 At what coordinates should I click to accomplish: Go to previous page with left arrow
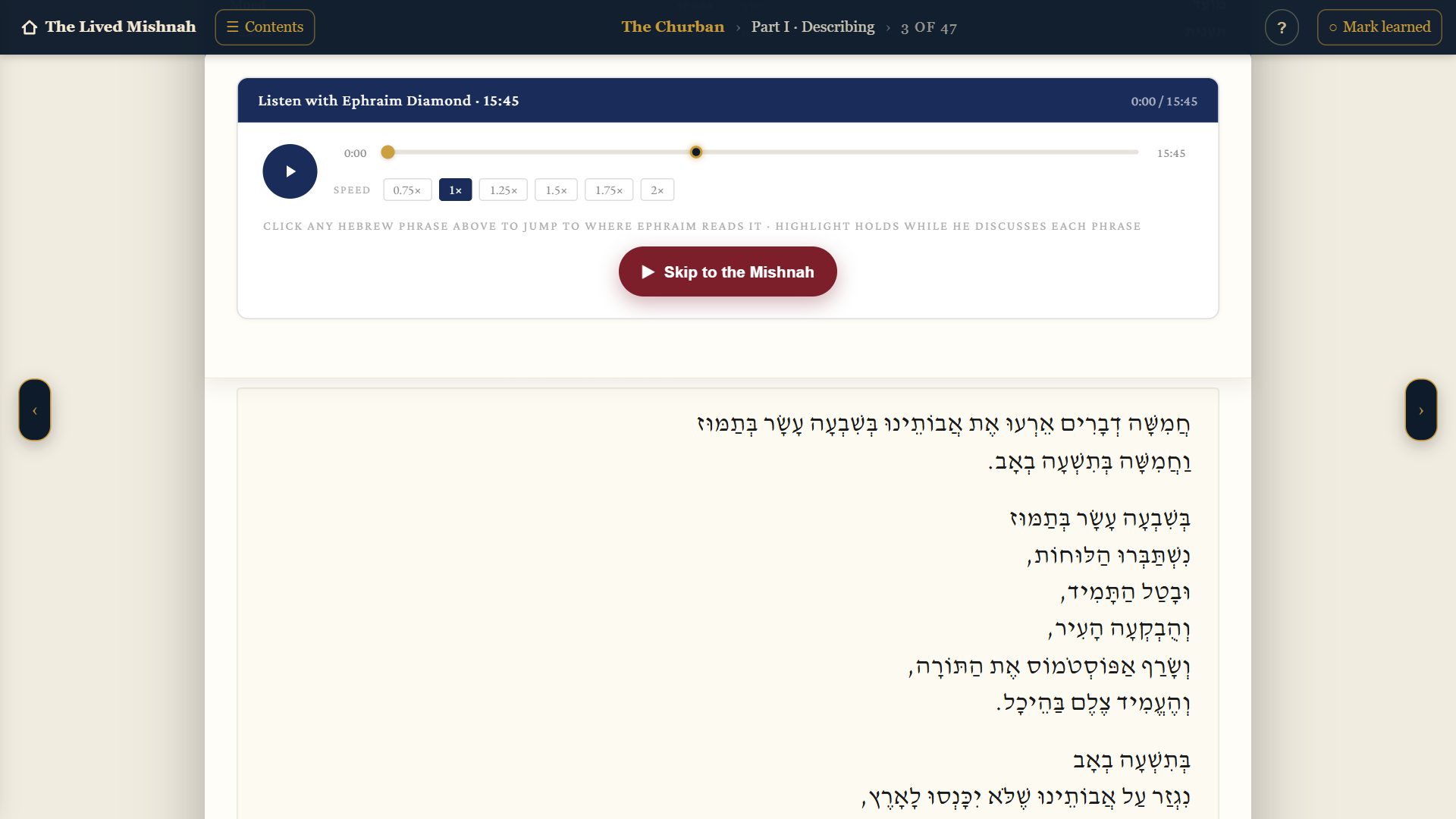coord(35,410)
